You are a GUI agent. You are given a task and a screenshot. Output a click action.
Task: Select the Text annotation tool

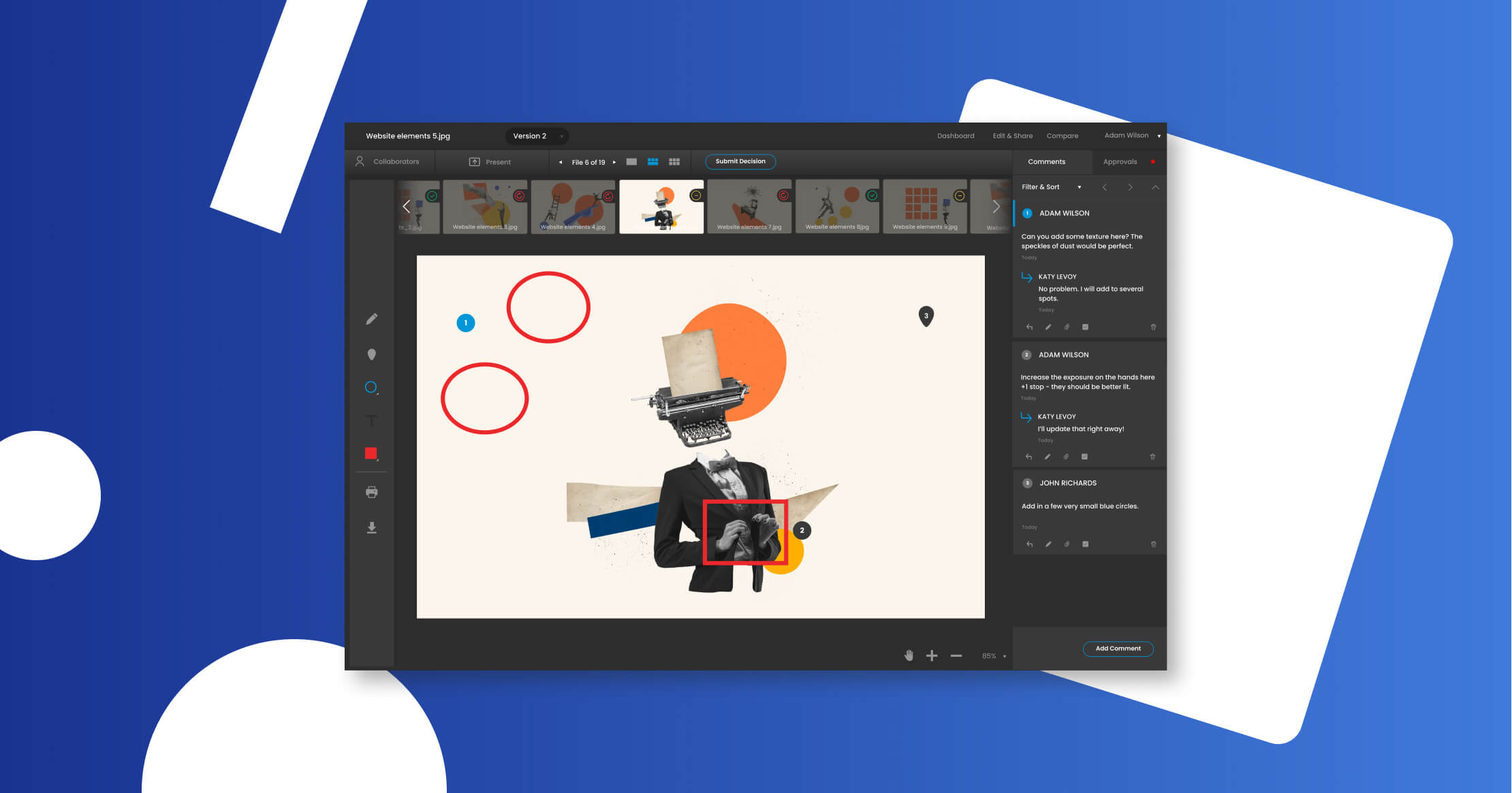372,421
